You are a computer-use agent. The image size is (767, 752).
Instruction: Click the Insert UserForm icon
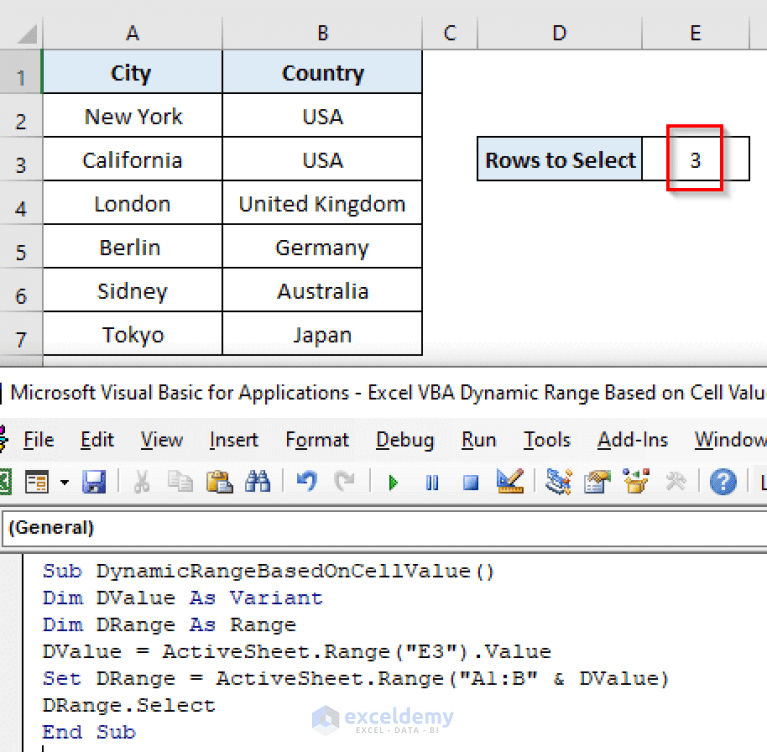tap(37, 482)
